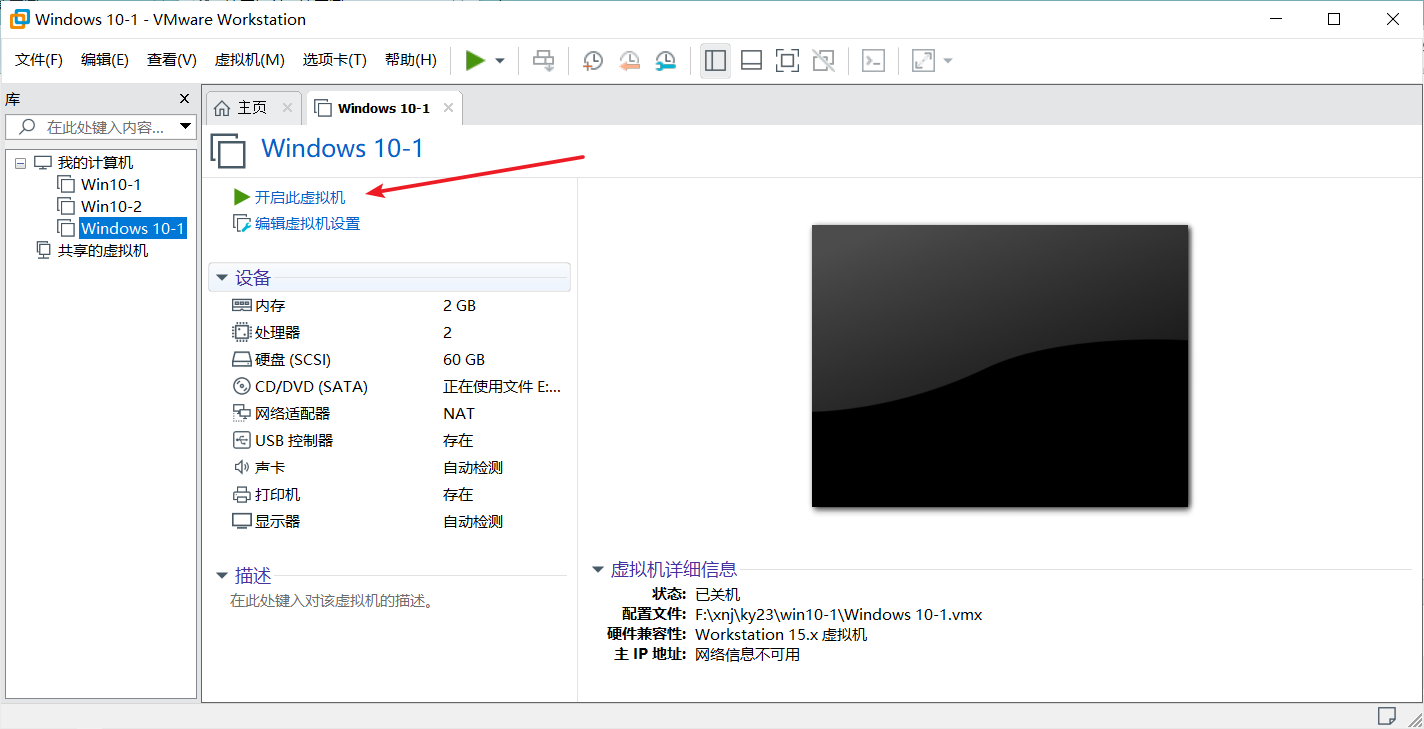Click Workstation 15.x 虚拟机 compatibility text
Viewport: 1424px width, 729px height.
[781, 634]
